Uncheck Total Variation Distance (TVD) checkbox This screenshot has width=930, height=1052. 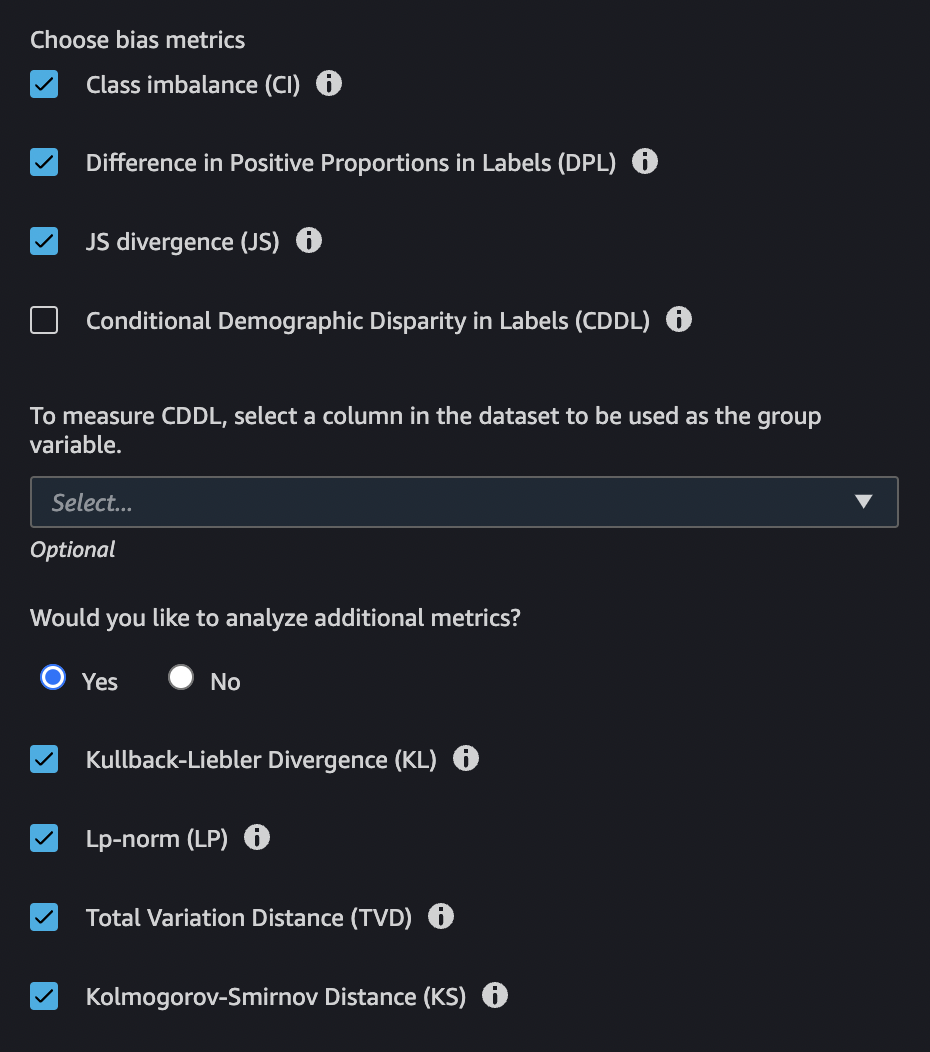point(44,917)
